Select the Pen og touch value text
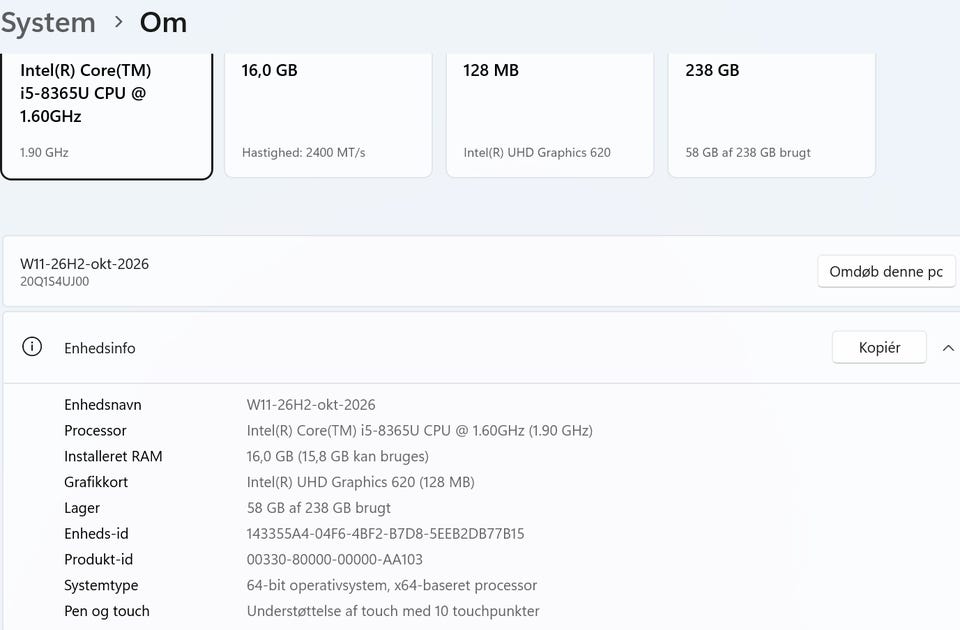 [393, 611]
